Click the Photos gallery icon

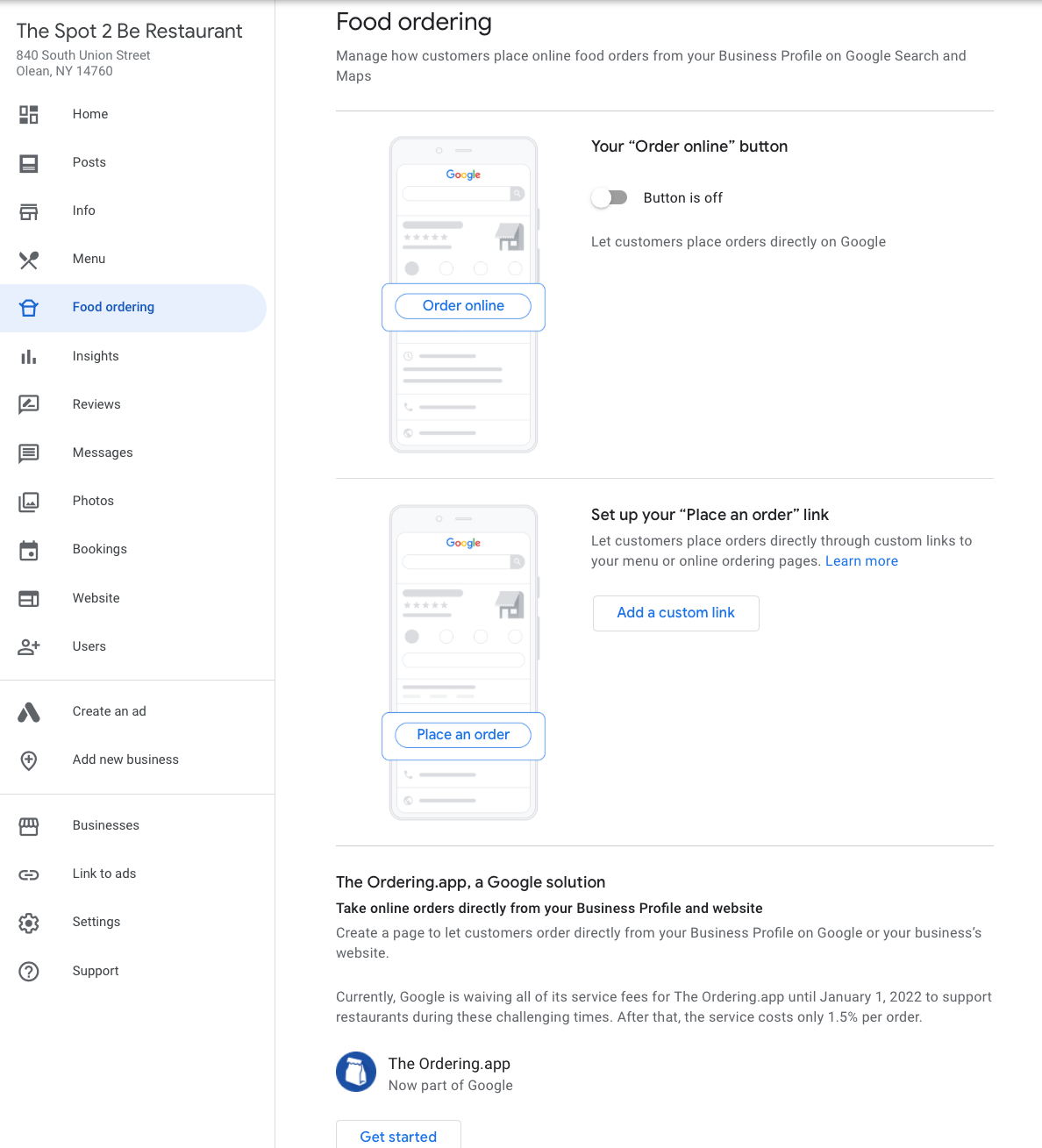(x=29, y=502)
